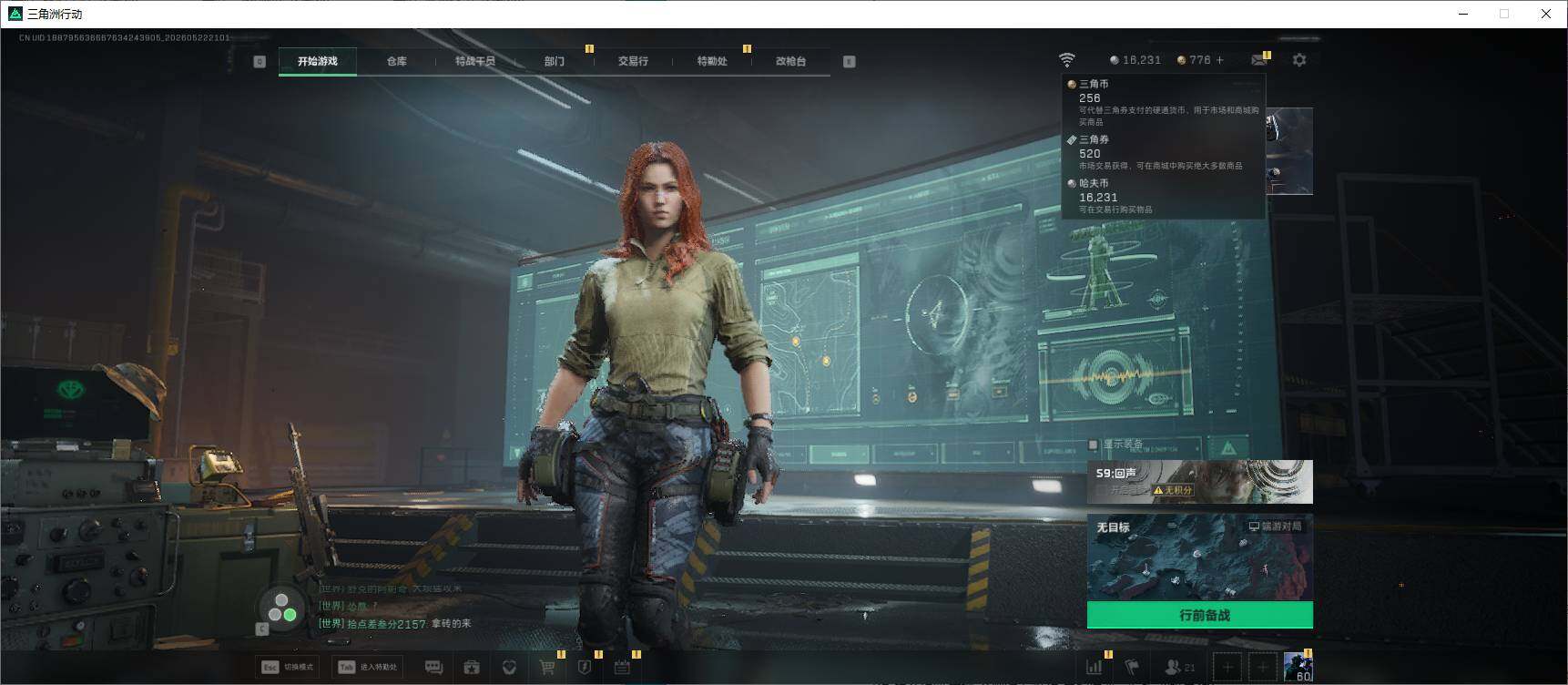Click the first empty squad plus slot
The width and height of the screenshot is (1568, 685).
(x=1227, y=668)
